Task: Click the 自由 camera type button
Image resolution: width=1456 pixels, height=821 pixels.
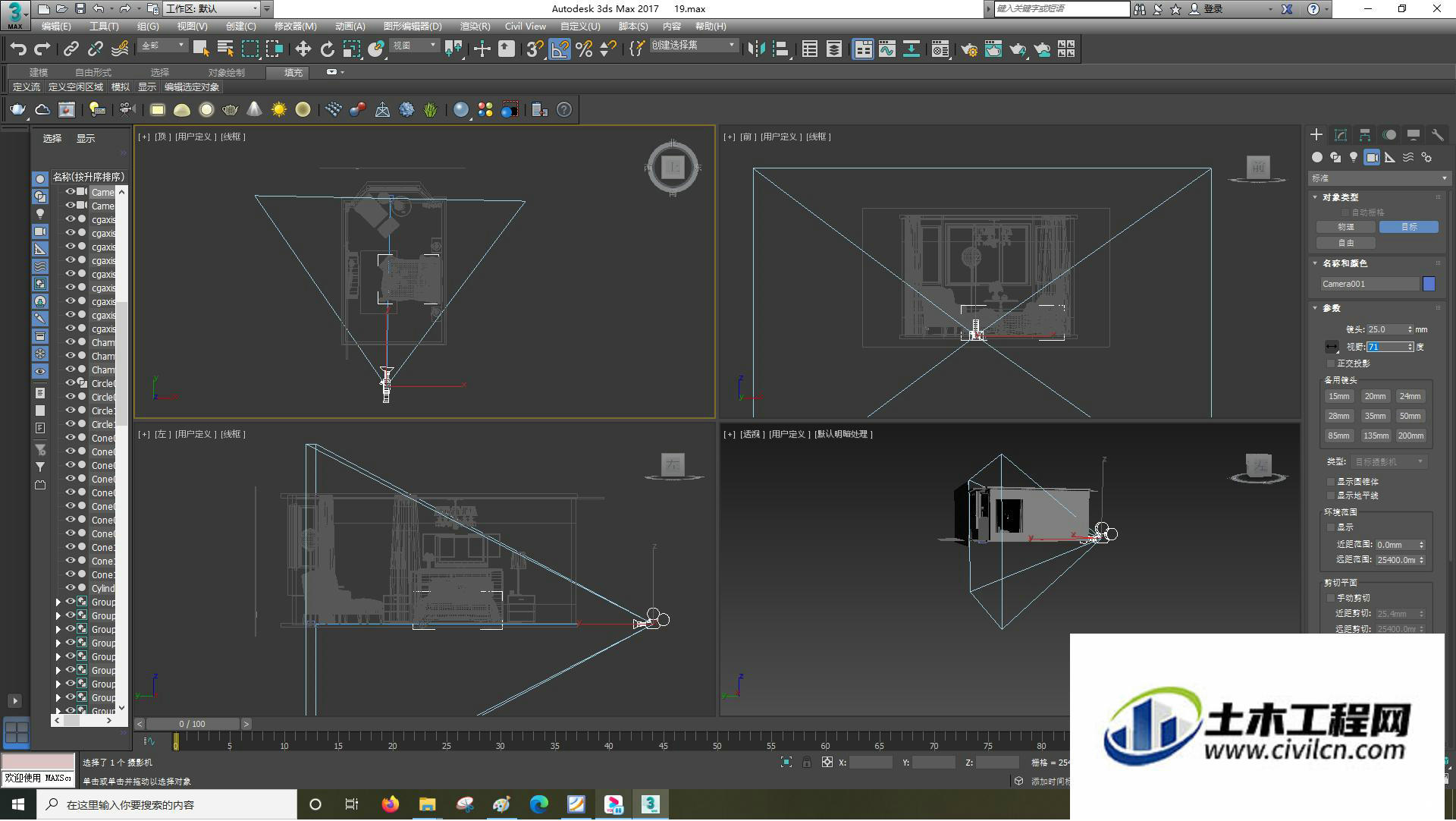Action: [1345, 243]
